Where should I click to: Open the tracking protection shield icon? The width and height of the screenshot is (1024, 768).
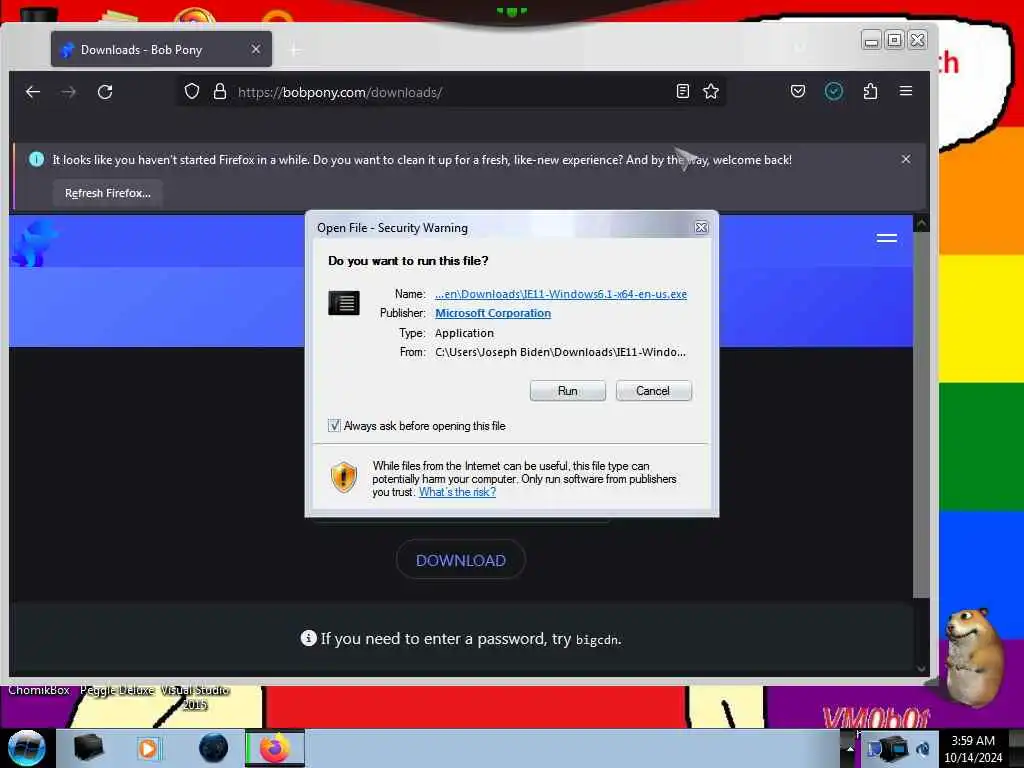tap(191, 91)
